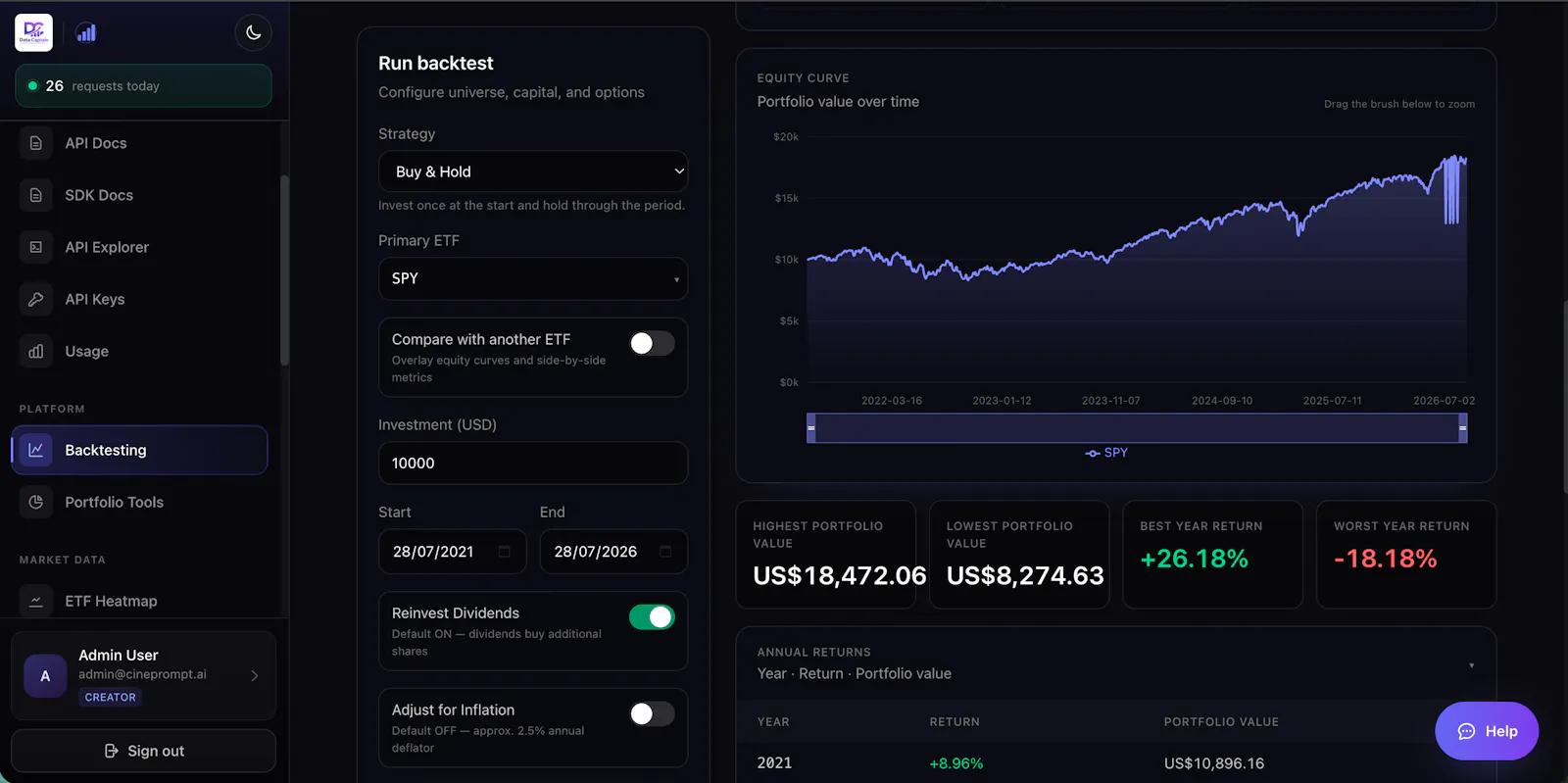Click right handle of chart zoom brush
The width and height of the screenshot is (1568, 783).
[1462, 428]
